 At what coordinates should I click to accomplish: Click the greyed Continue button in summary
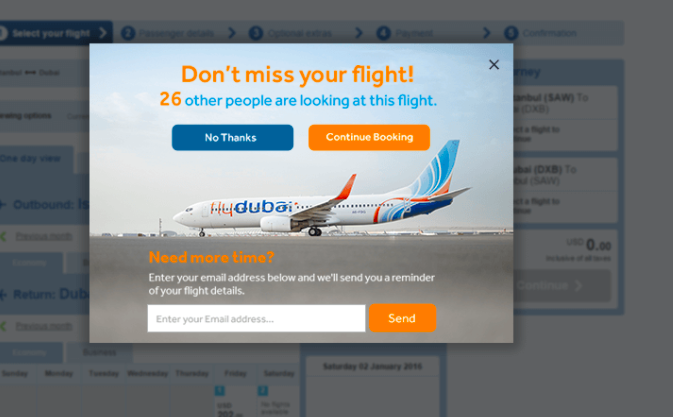coord(562,285)
